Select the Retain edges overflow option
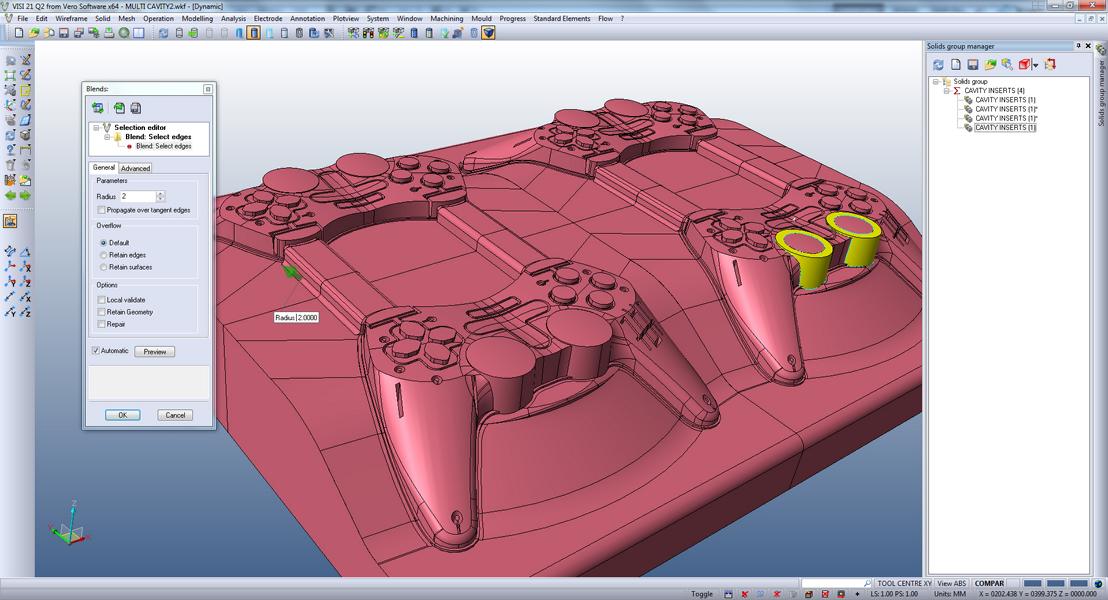The image size is (1108, 600). pyautogui.click(x=103, y=254)
